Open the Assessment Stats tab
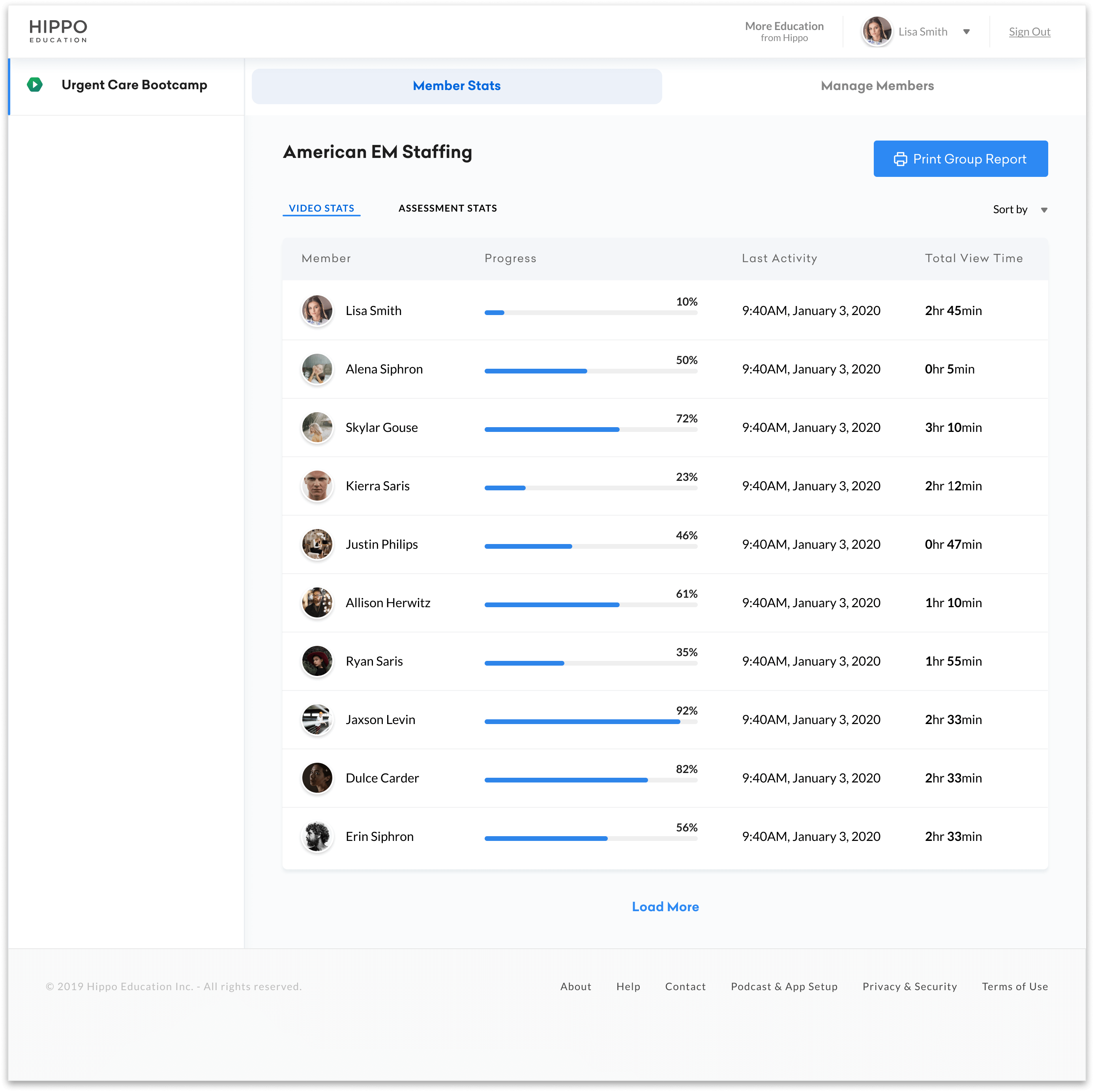The width and height of the screenshot is (1094, 1092). (x=447, y=208)
